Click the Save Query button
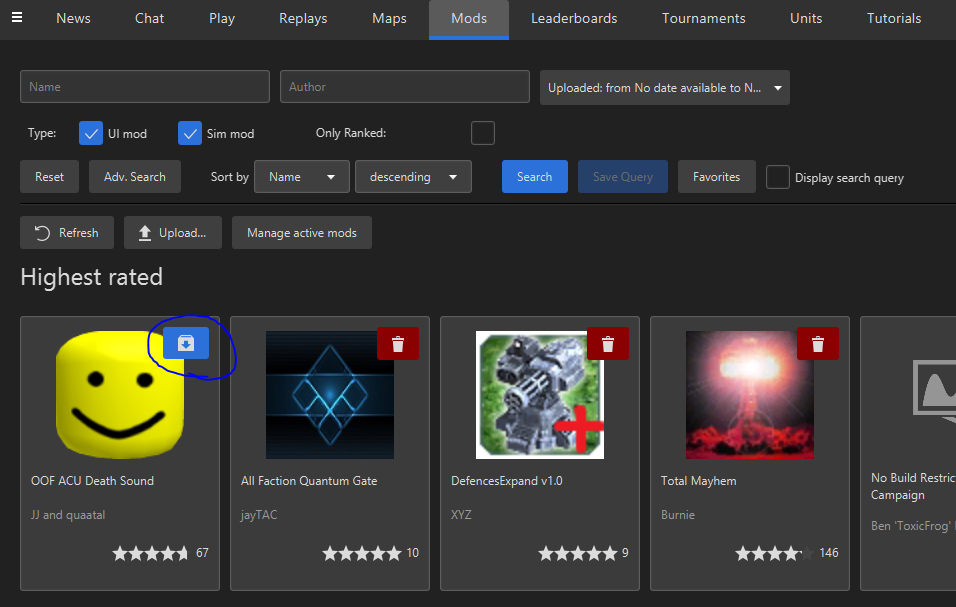Screen dimensions: 956x607 pyautogui.click(x=622, y=177)
